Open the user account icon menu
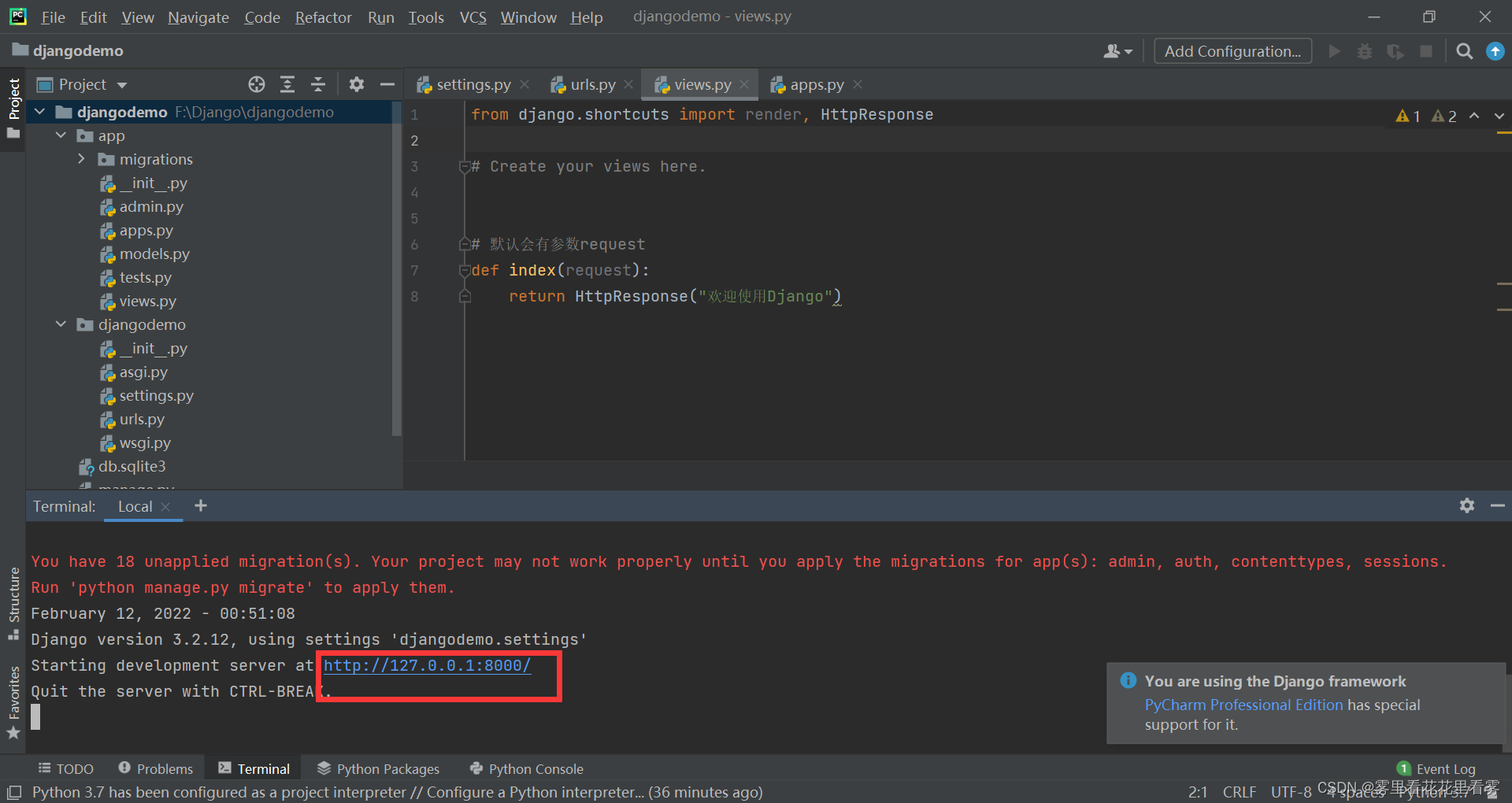 coord(1117,51)
